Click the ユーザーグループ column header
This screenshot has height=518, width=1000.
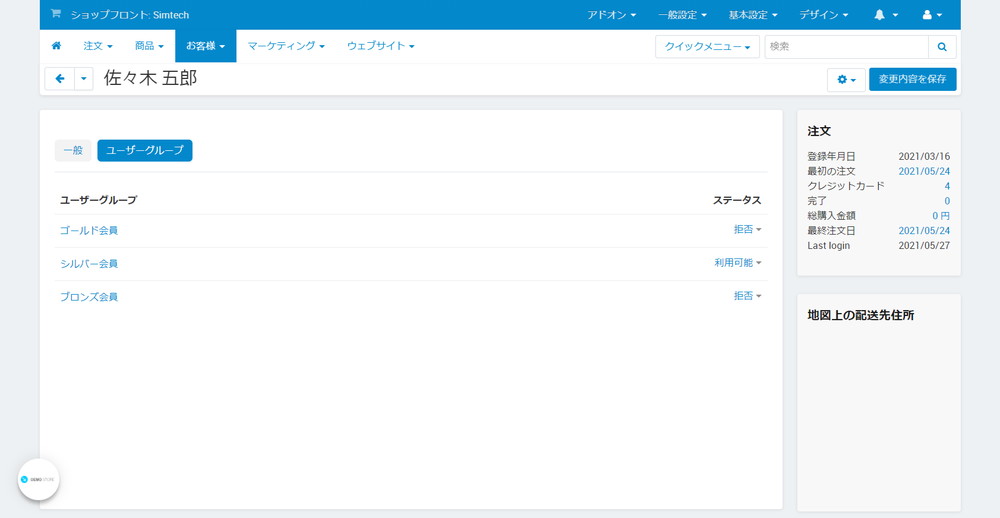point(98,200)
